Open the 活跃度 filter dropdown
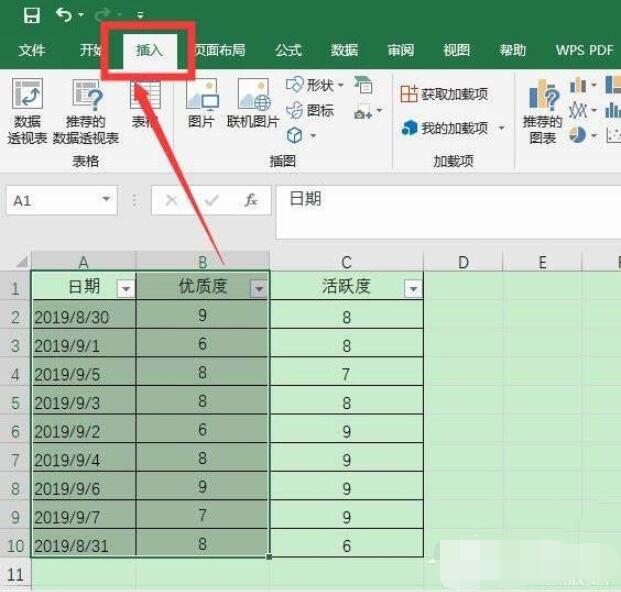Image resolution: width=621 pixels, height=592 pixels. click(x=413, y=289)
